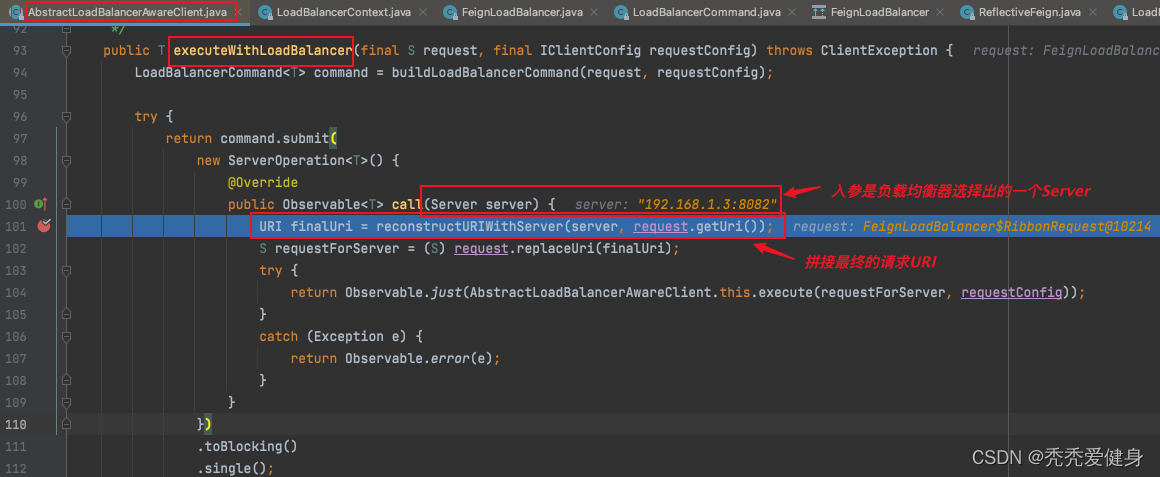
Task: Collapse the catch block fold on line 106
Action: click(67, 336)
